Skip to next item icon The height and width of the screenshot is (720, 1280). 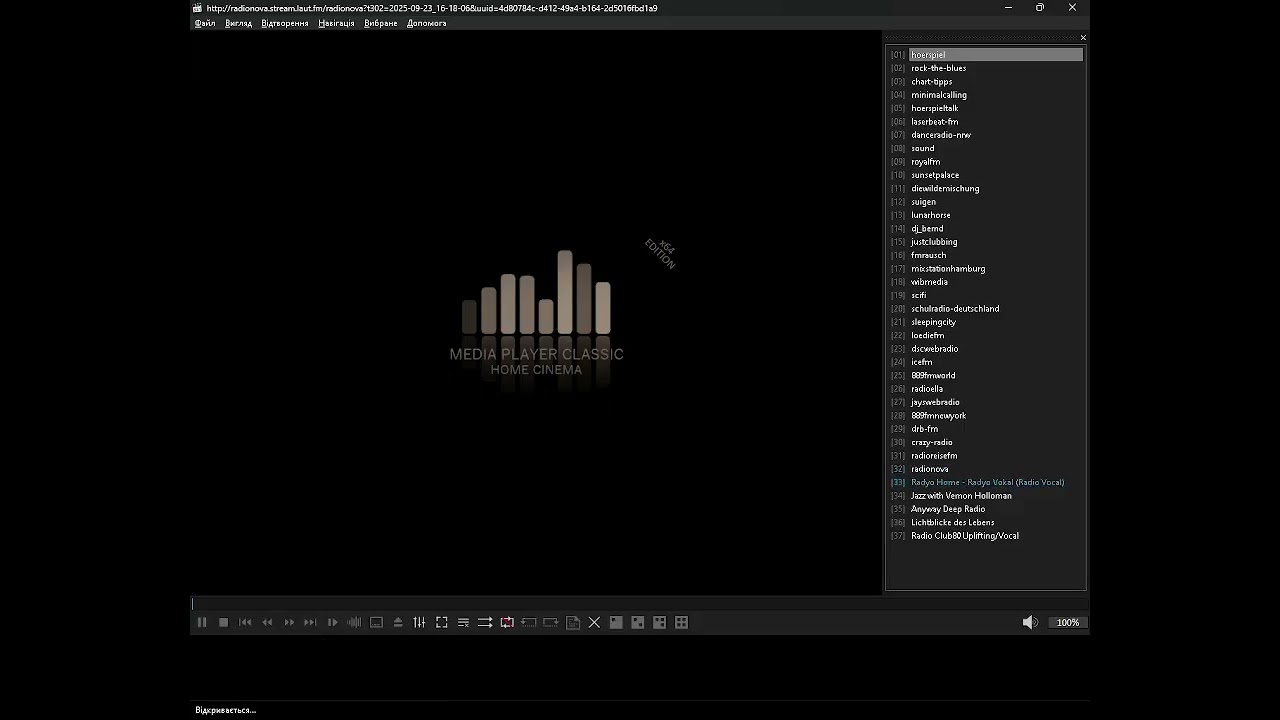(x=310, y=622)
